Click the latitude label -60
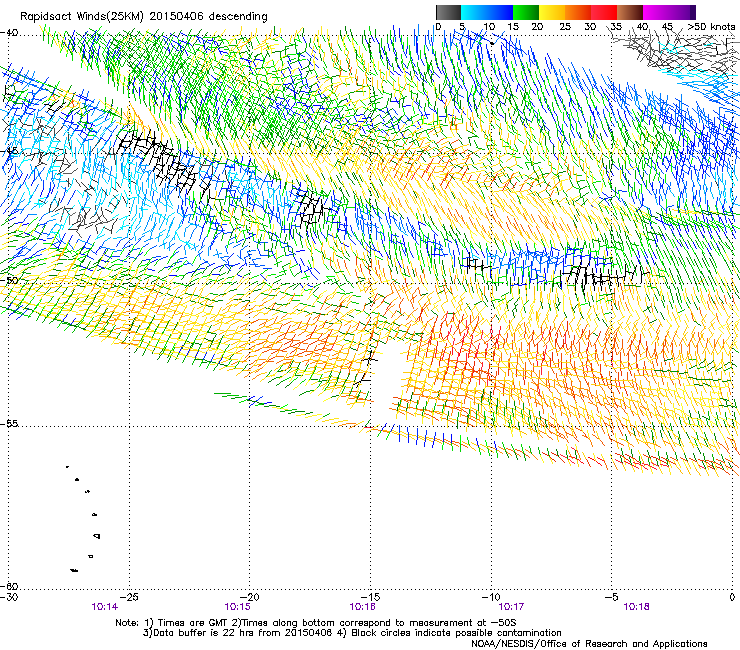Image resolution: width=740 pixels, height=650 pixels. (9, 586)
